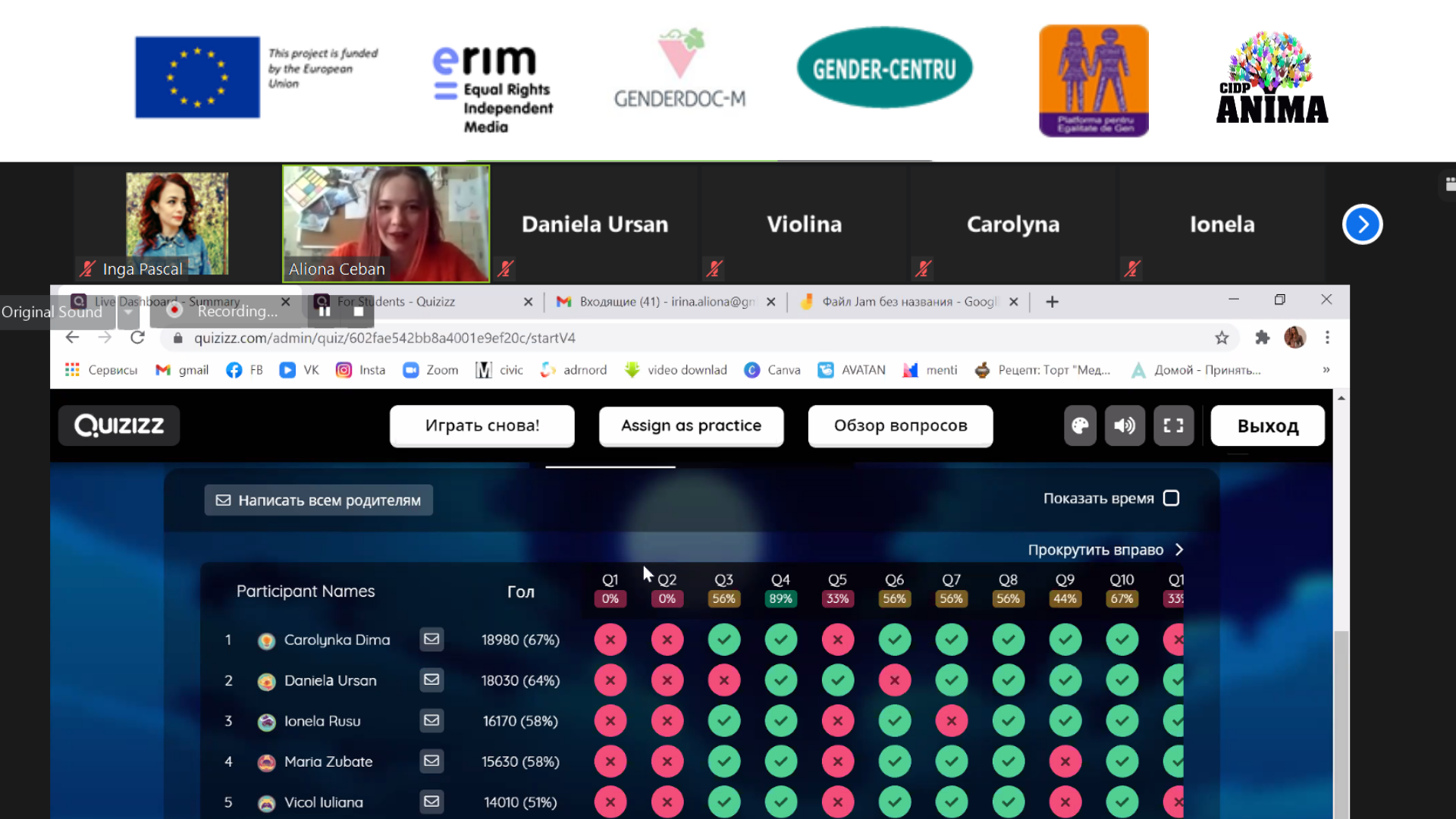Email the parent of Carolynka Dima
This screenshot has width=1456, height=819.
(431, 639)
